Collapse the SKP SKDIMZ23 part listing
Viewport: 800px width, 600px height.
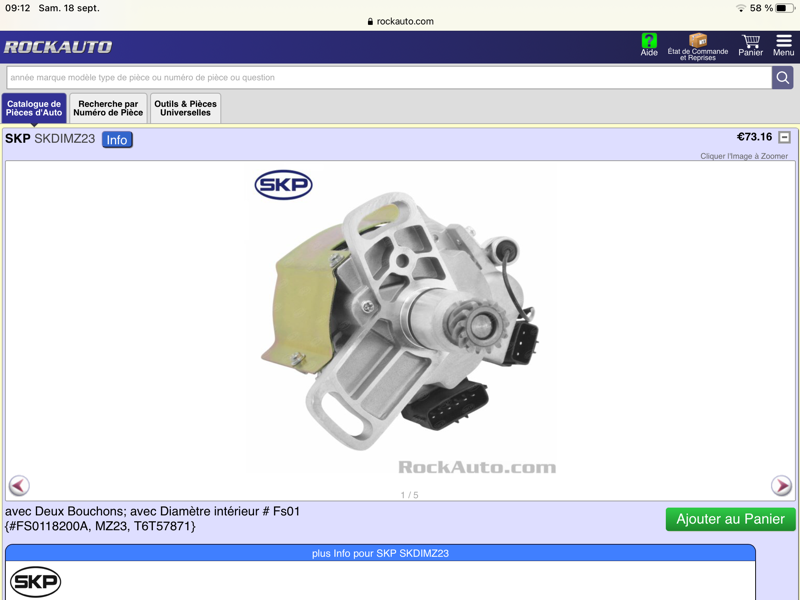pos(785,137)
